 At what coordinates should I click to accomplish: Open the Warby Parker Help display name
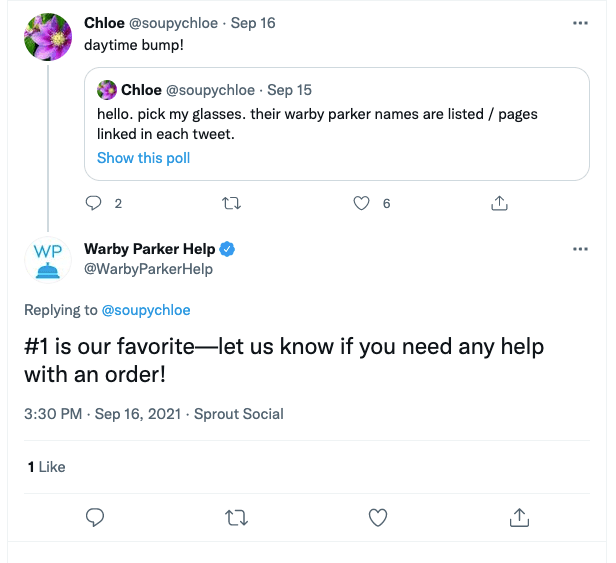point(150,249)
